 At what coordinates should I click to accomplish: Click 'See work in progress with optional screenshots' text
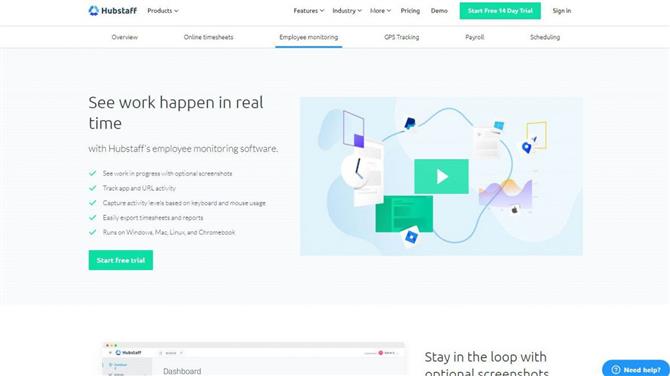point(167,173)
